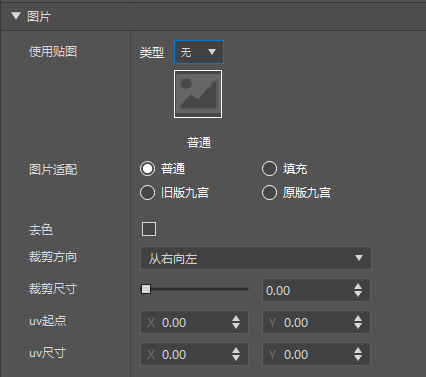Click the 图片 section header title

point(39,16)
